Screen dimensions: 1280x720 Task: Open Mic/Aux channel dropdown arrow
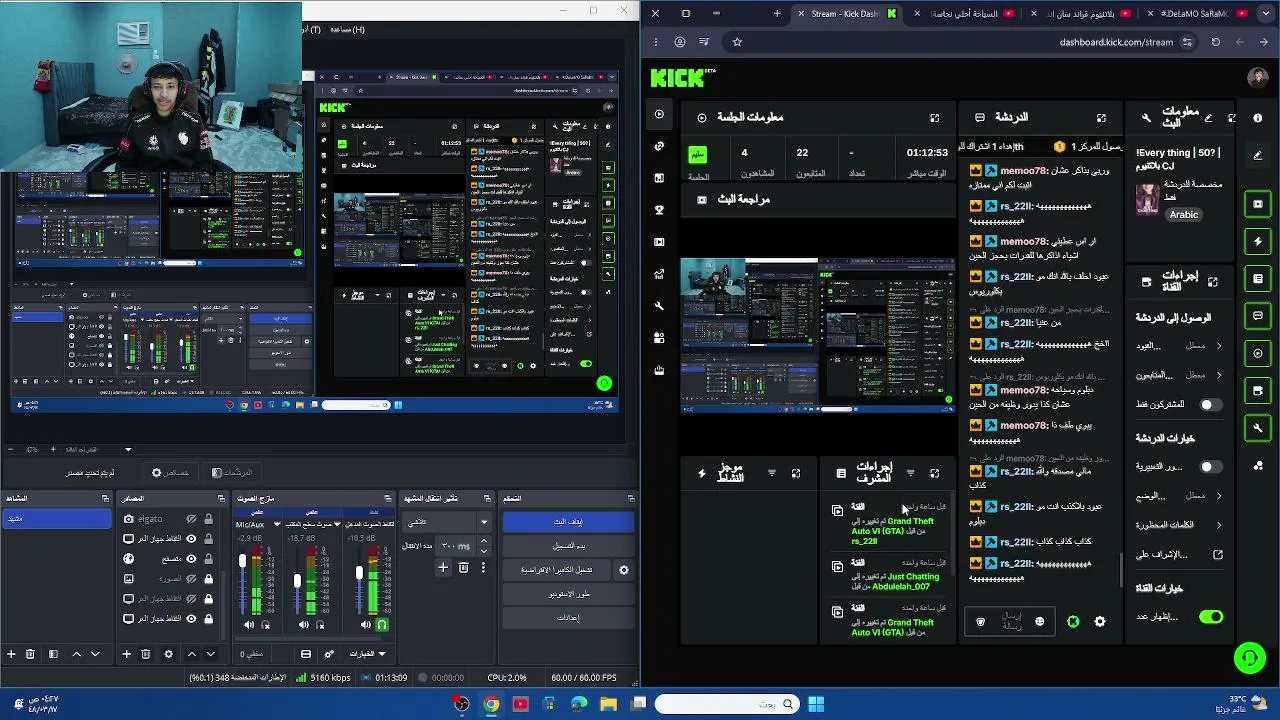(277, 524)
